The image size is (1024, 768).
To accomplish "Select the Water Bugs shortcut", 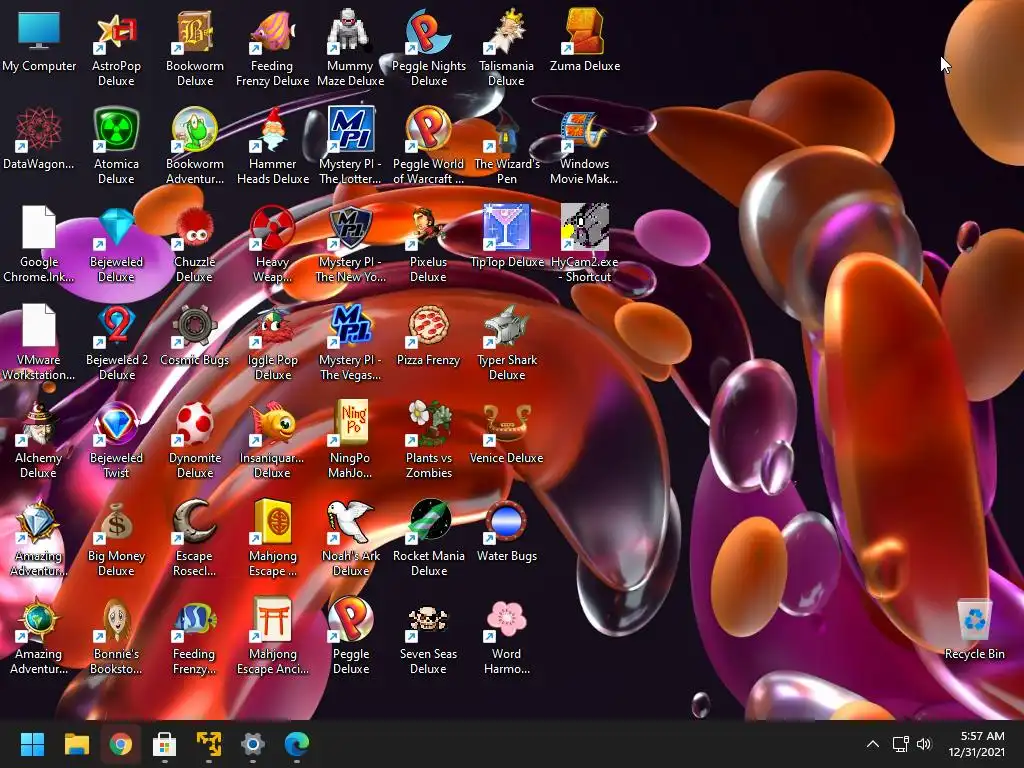I will (506, 521).
